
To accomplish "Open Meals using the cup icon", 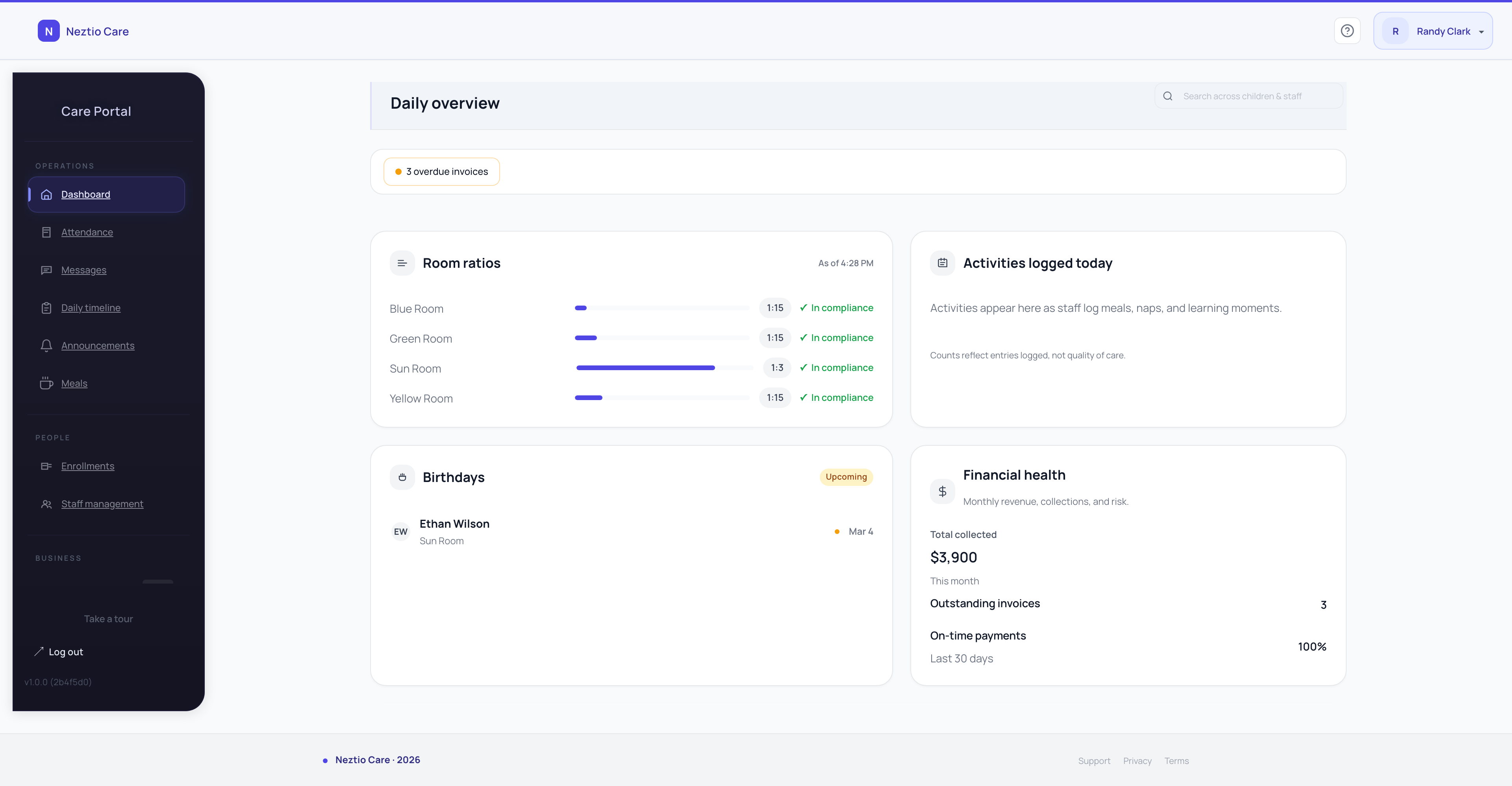I will click(47, 383).
